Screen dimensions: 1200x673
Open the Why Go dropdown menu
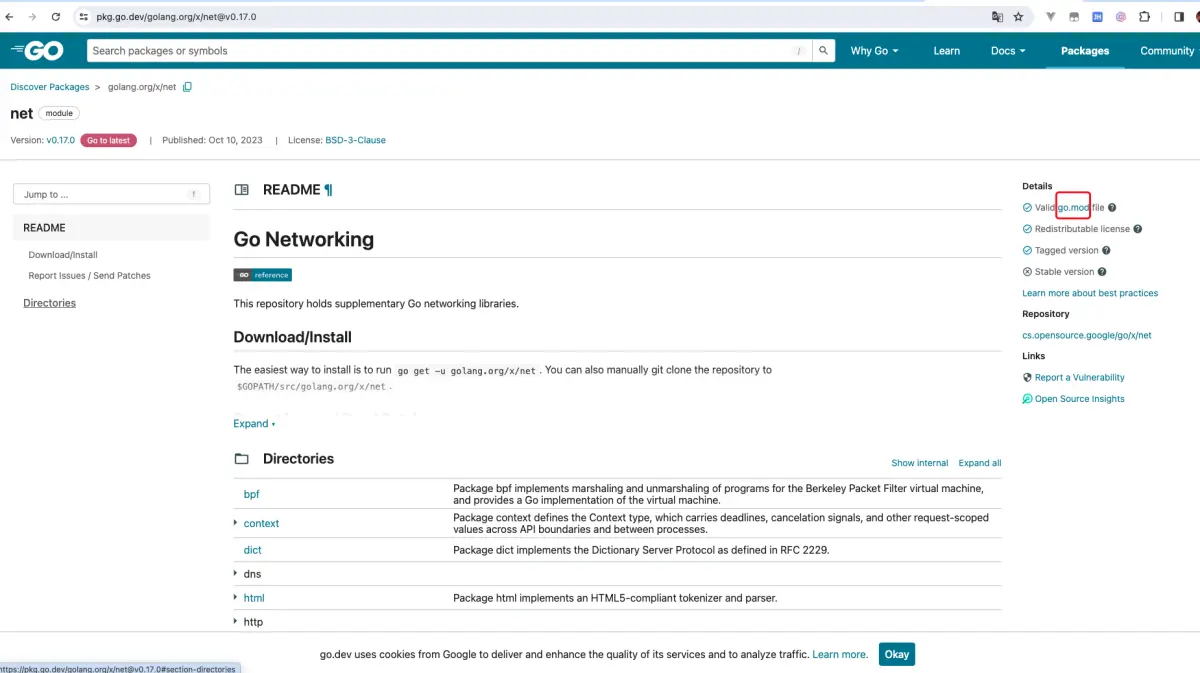click(874, 51)
